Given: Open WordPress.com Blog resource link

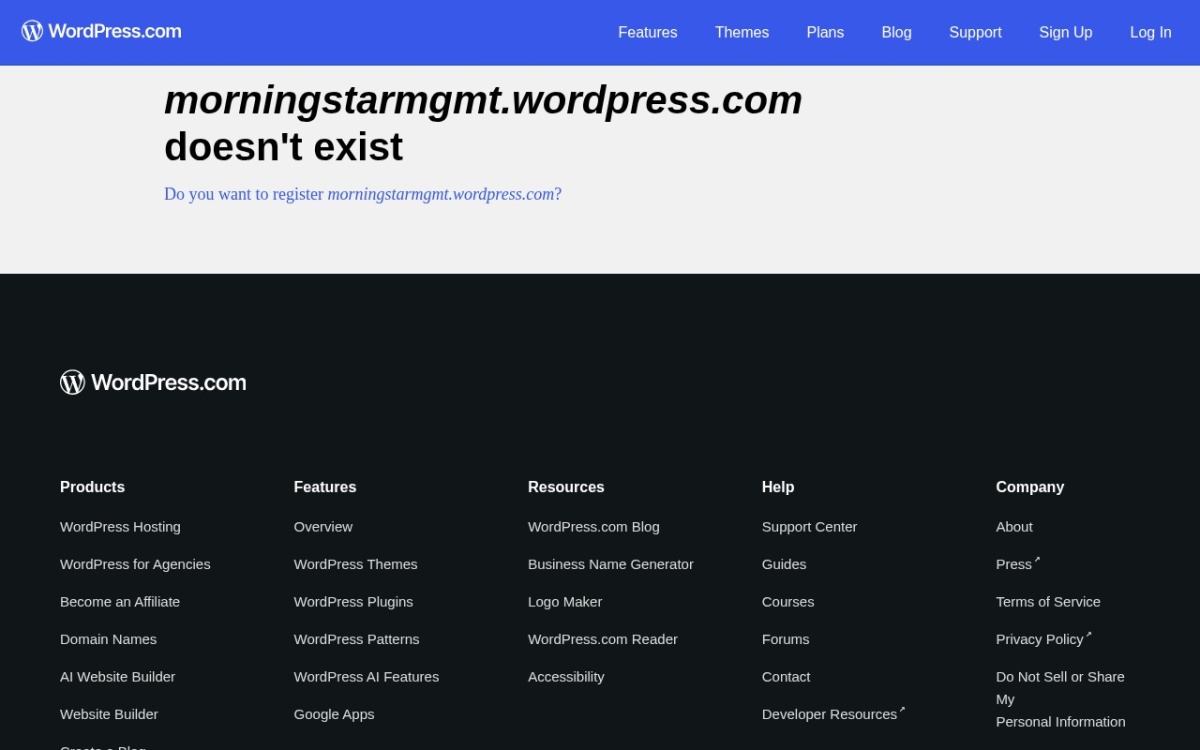Looking at the screenshot, I should 594,527.
